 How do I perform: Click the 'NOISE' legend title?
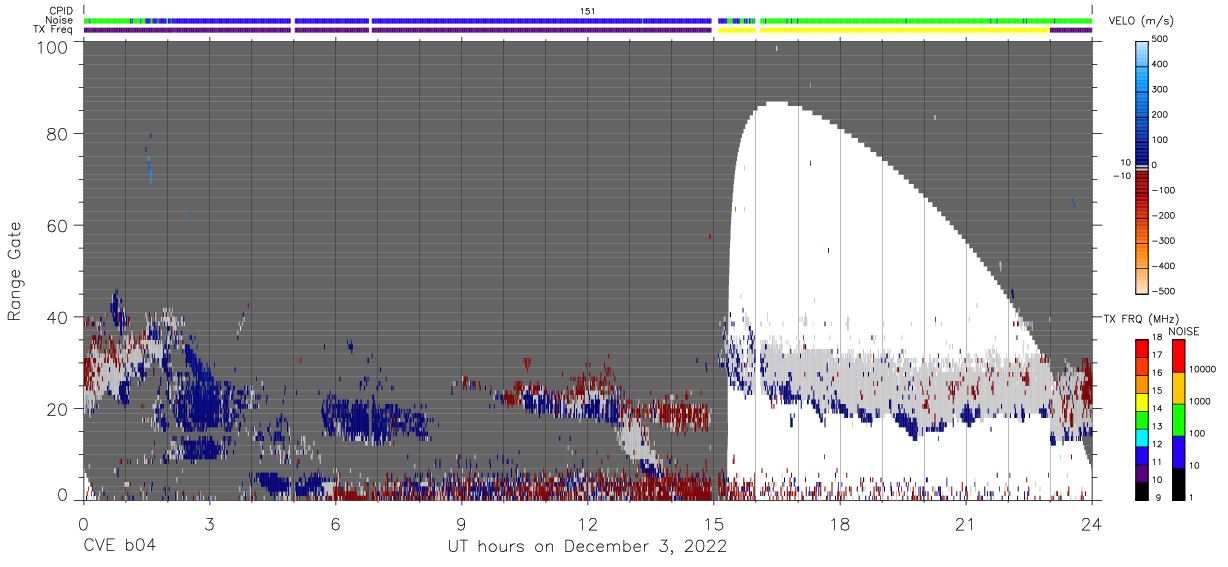point(1184,332)
